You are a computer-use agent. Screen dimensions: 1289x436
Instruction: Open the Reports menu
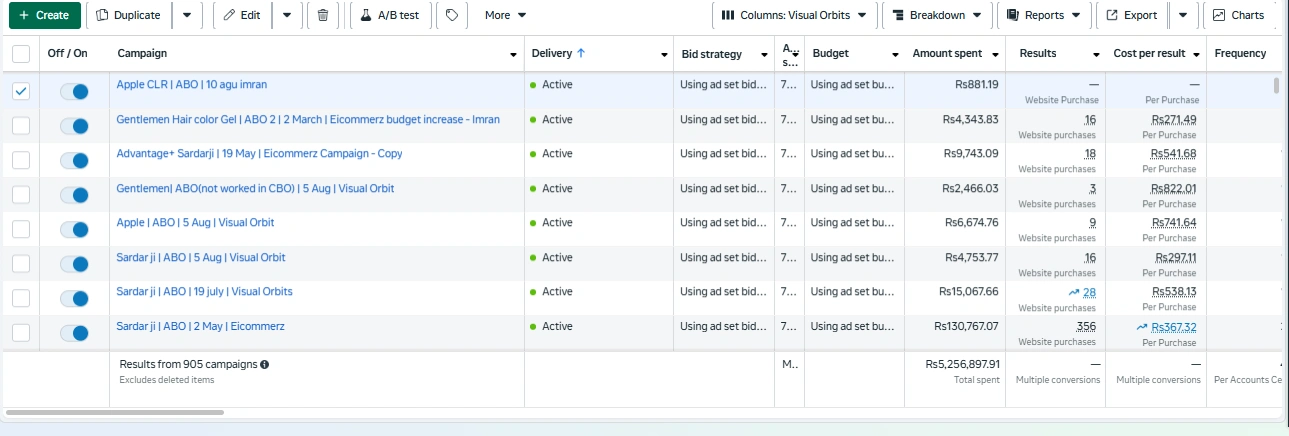pyautogui.click(x=1044, y=15)
